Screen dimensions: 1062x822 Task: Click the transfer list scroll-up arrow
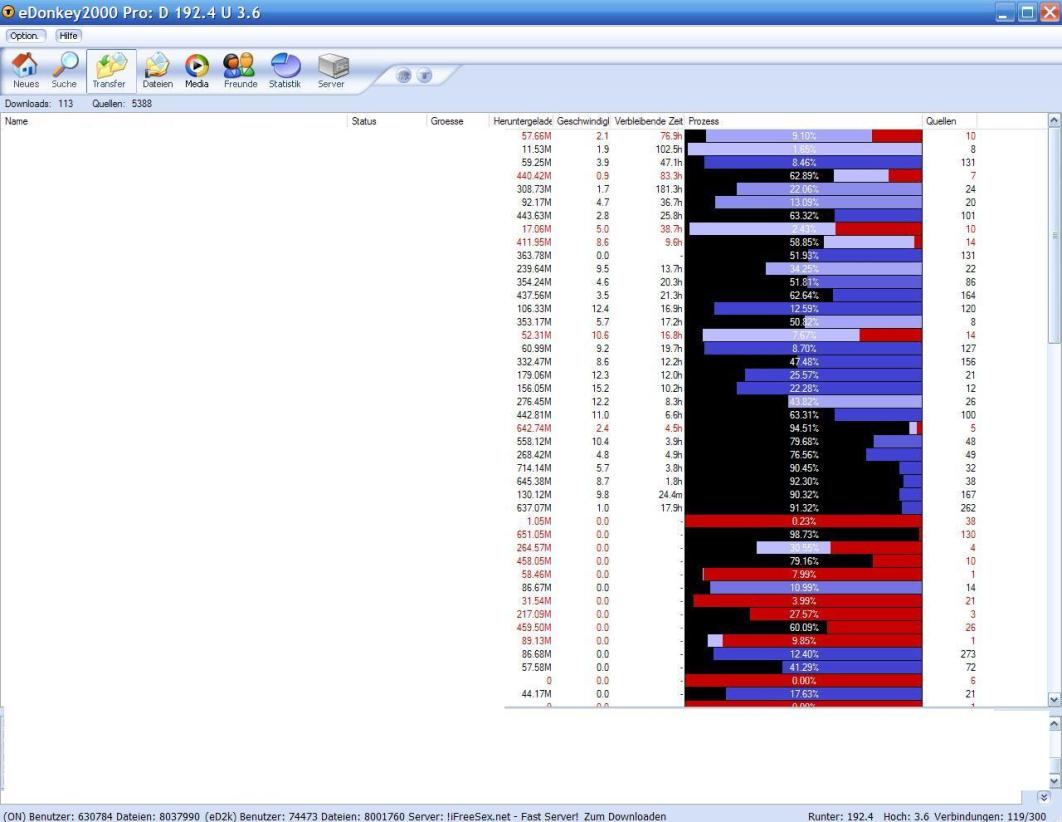[1055, 121]
